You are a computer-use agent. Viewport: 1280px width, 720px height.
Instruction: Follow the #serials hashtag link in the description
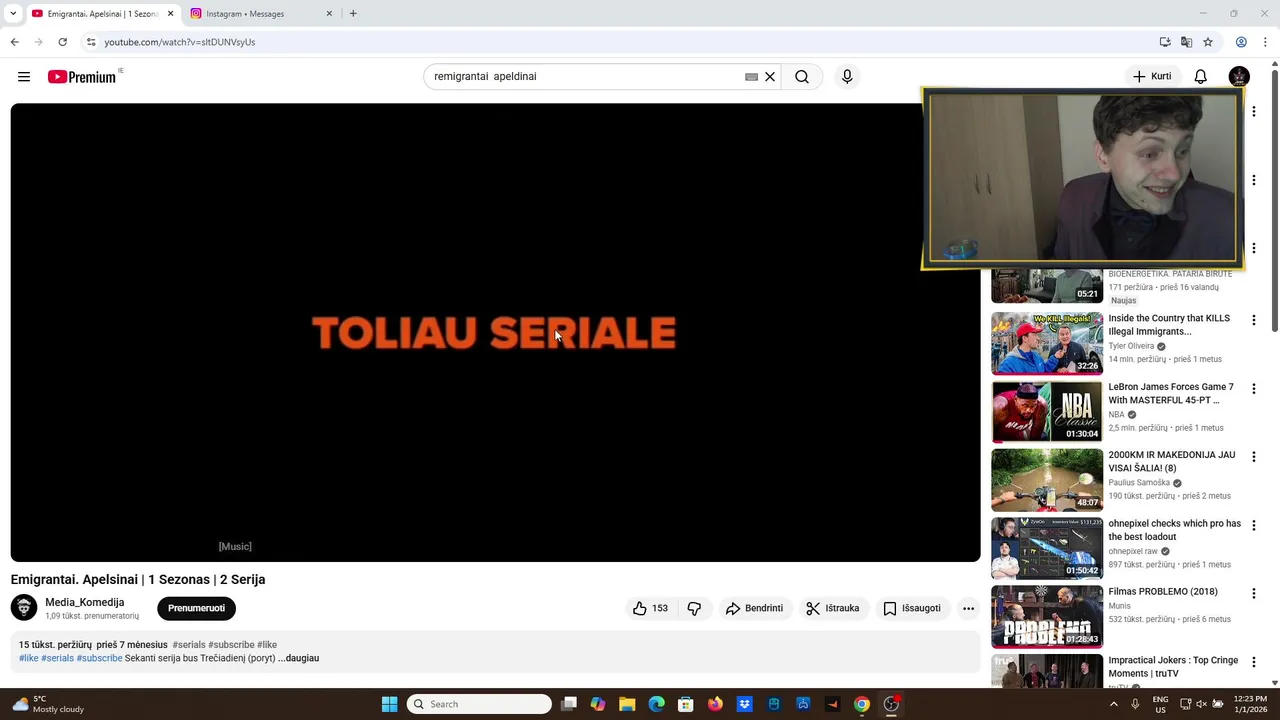click(57, 658)
